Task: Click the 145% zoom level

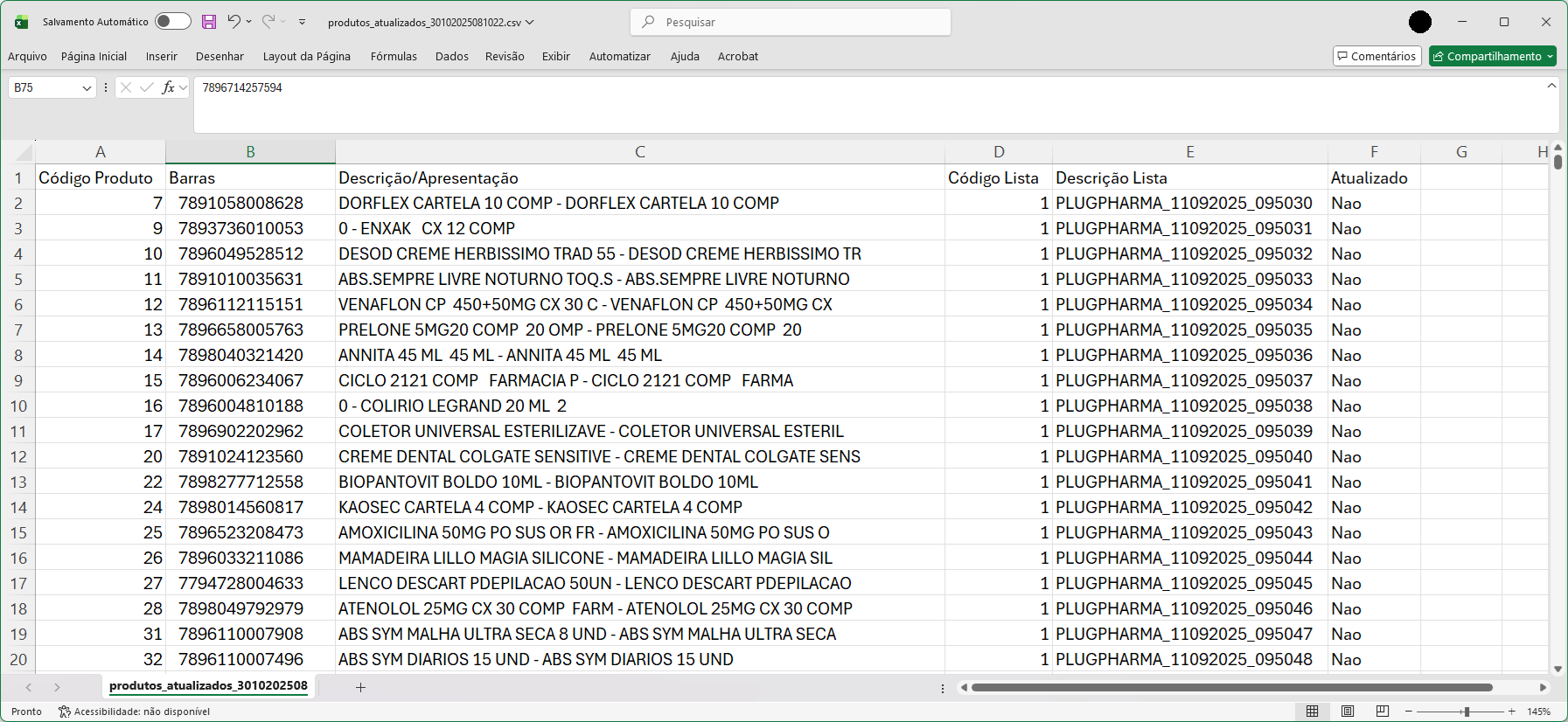Action: coord(1539,712)
